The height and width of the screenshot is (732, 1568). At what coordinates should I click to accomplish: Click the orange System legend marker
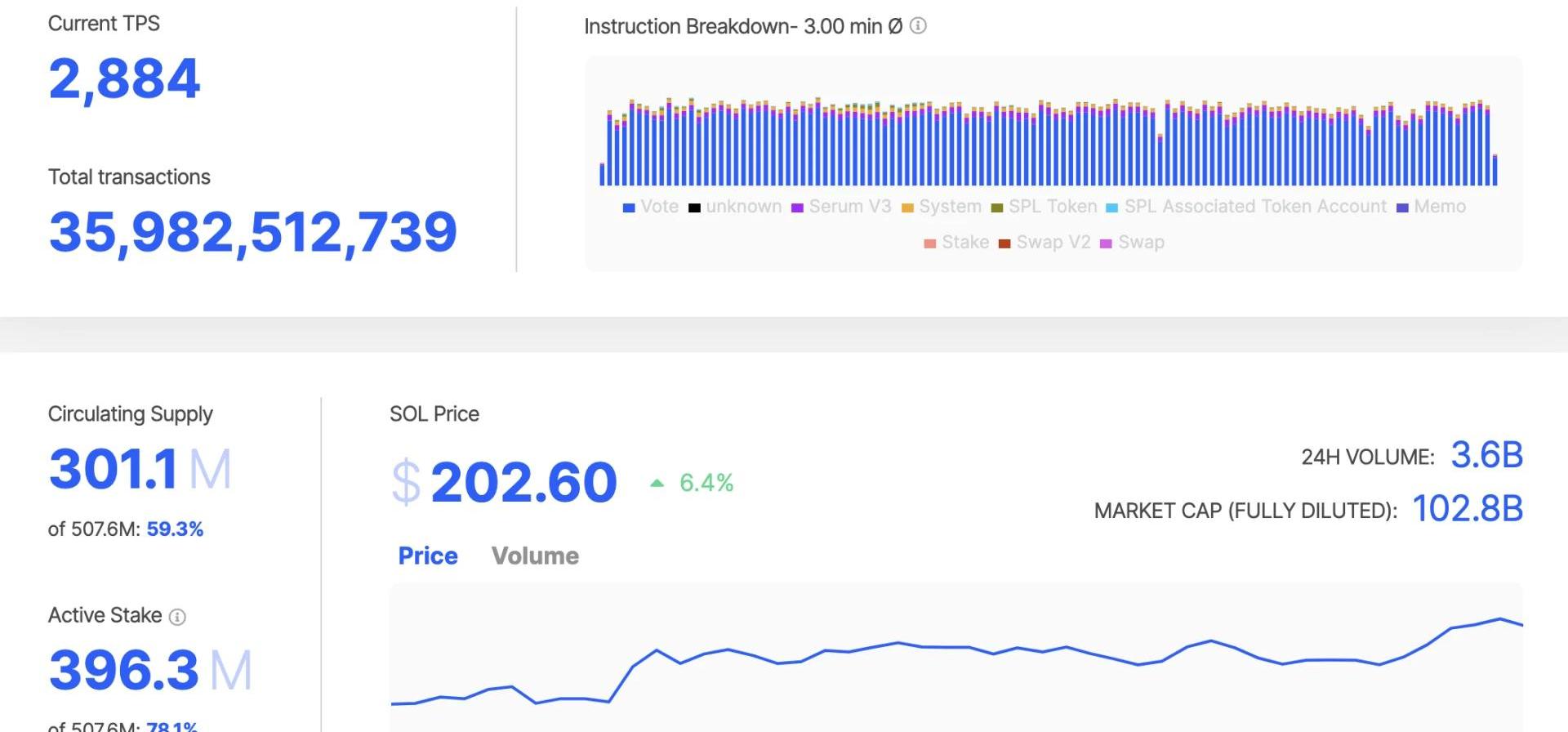coord(907,208)
